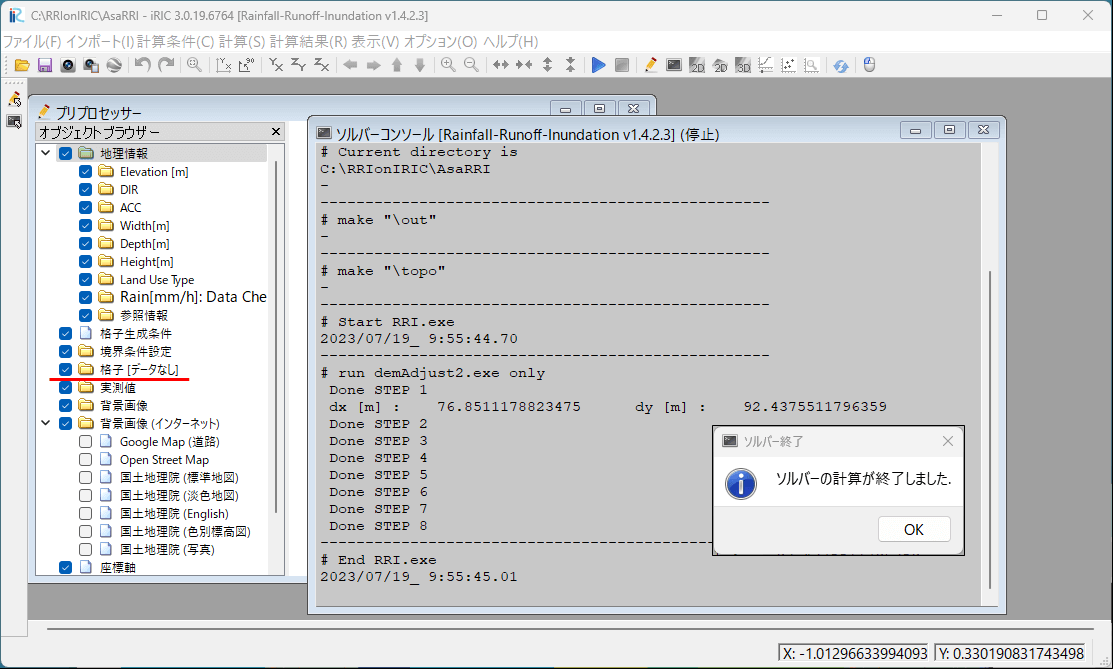Check the Open Street Map checkbox
Screen dimensions: 1115x670
pyautogui.click(x=85, y=460)
